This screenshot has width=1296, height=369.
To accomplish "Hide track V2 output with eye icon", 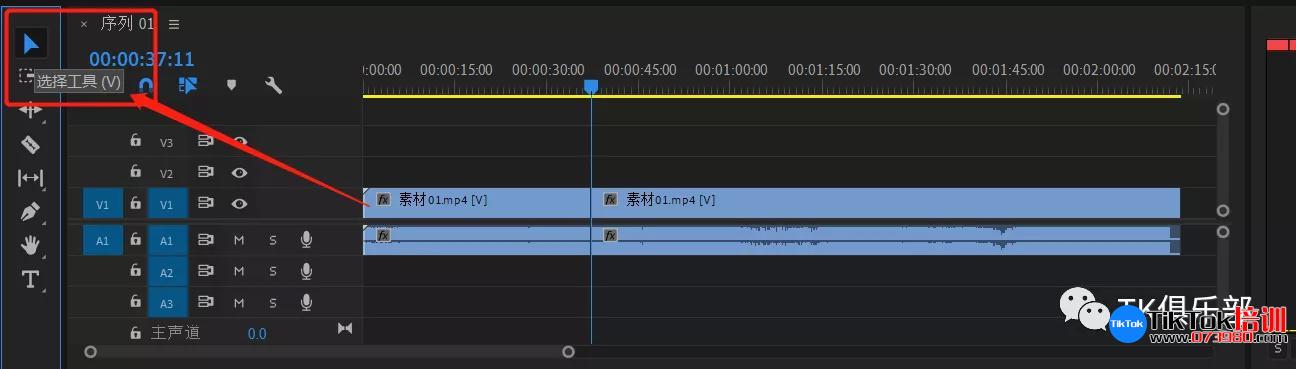I will pyautogui.click(x=240, y=173).
